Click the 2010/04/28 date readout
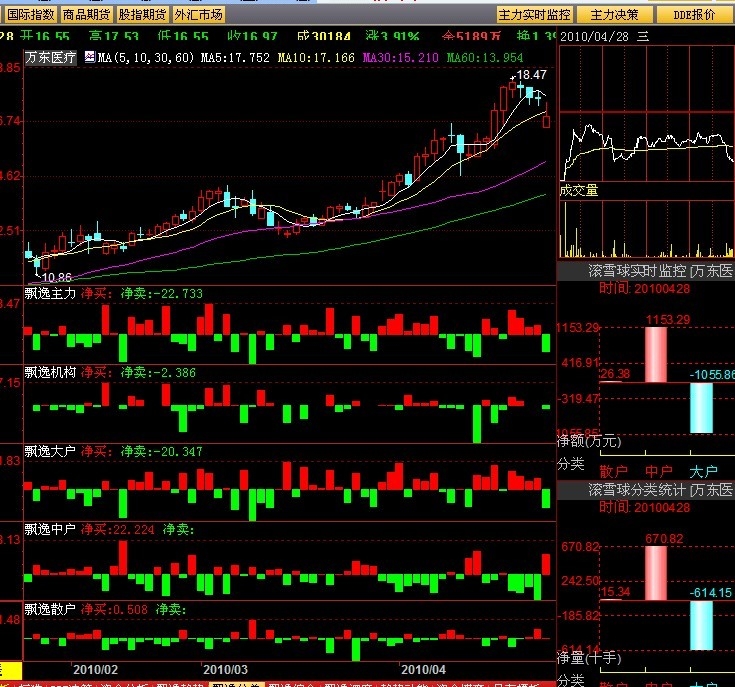 [594, 37]
